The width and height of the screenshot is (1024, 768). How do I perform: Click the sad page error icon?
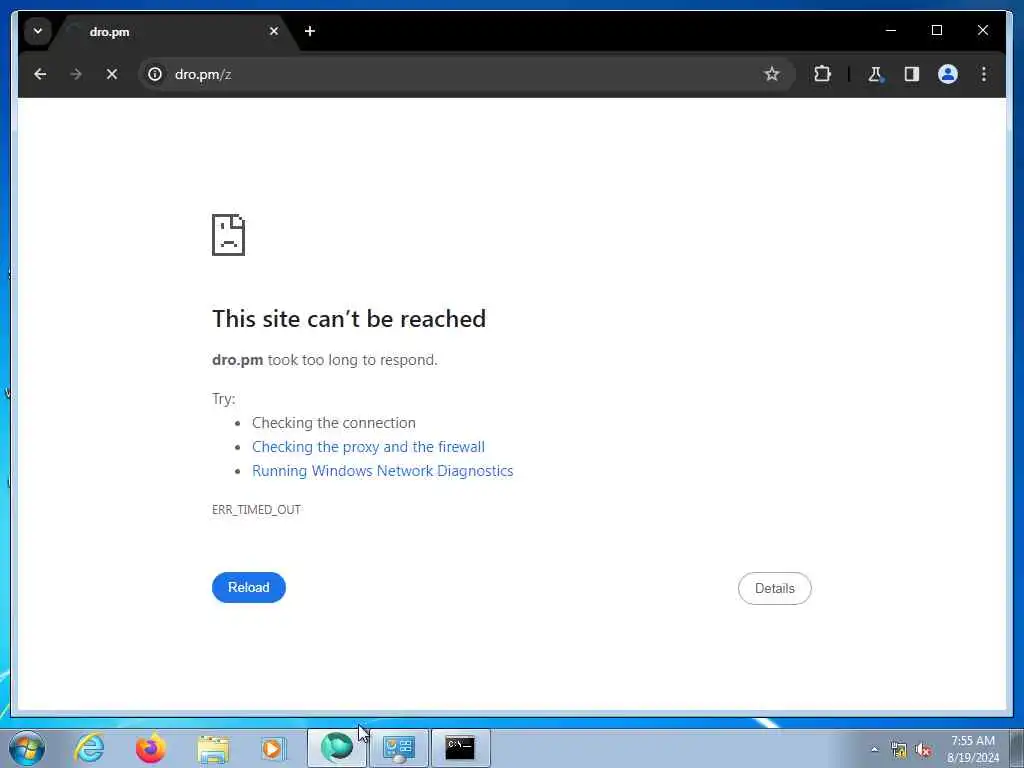229,235
